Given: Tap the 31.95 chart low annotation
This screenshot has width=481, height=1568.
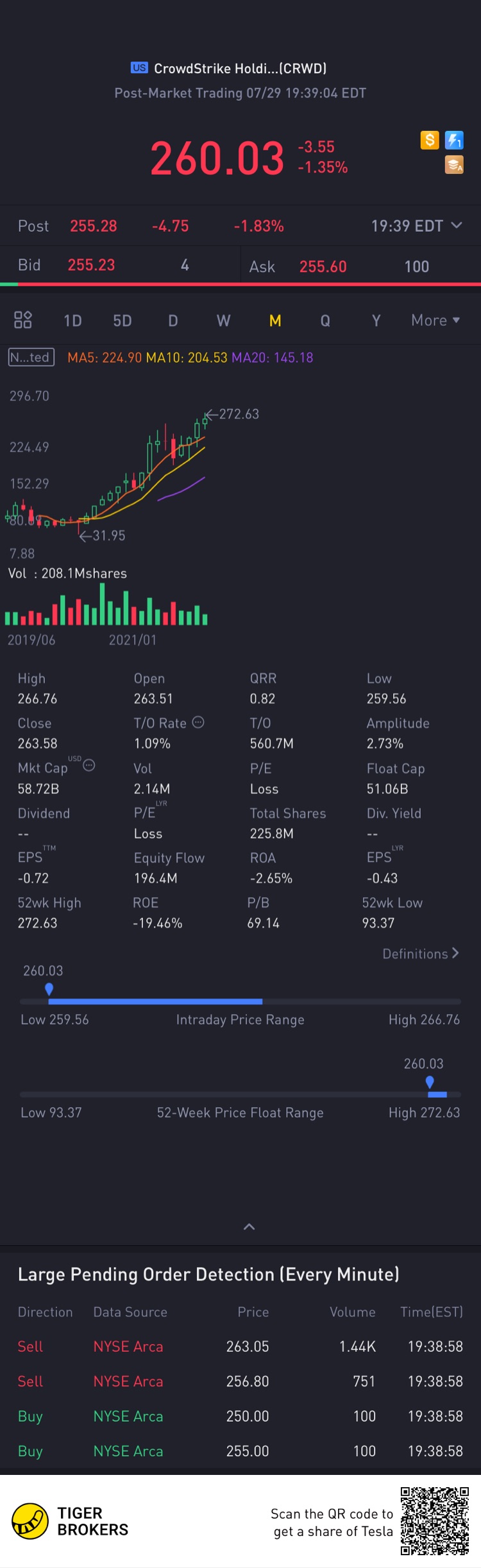Looking at the screenshot, I should coord(102,535).
